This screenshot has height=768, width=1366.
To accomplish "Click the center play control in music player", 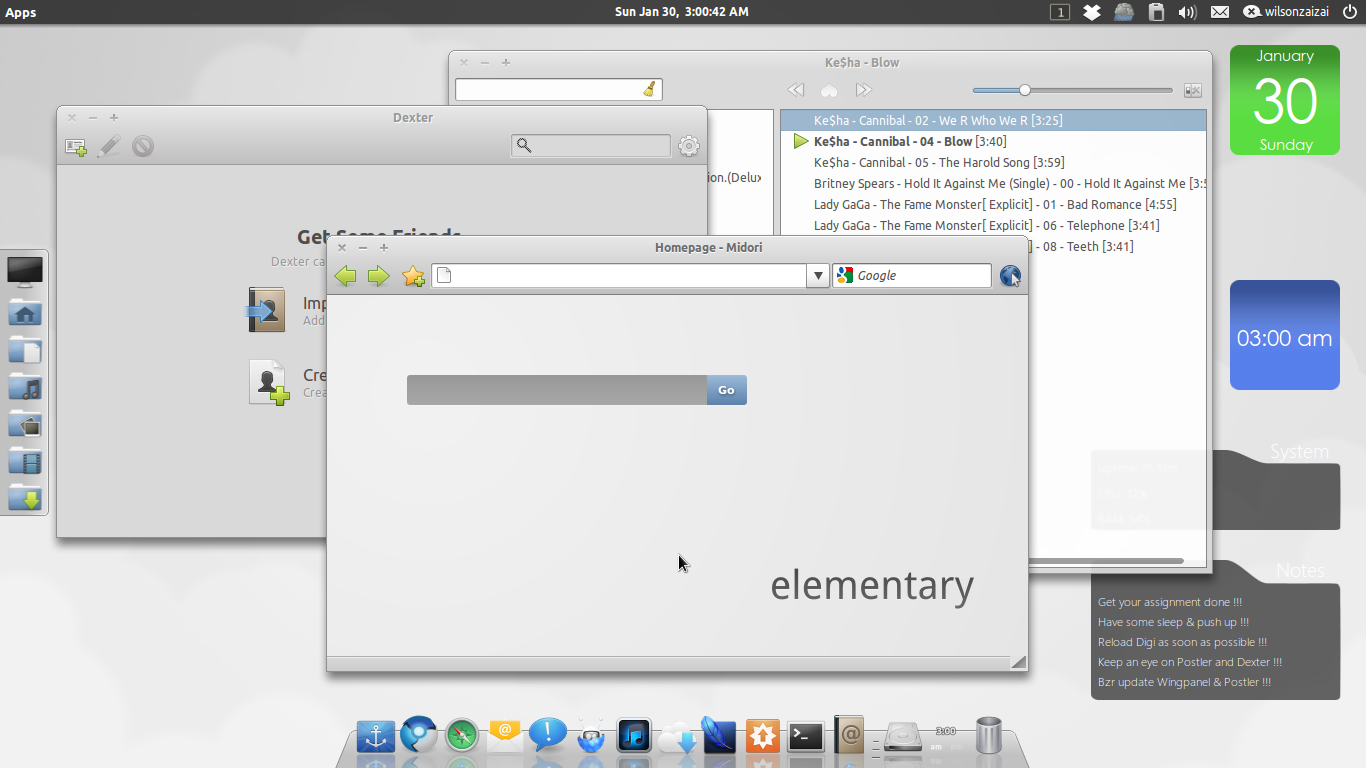I will (x=829, y=90).
